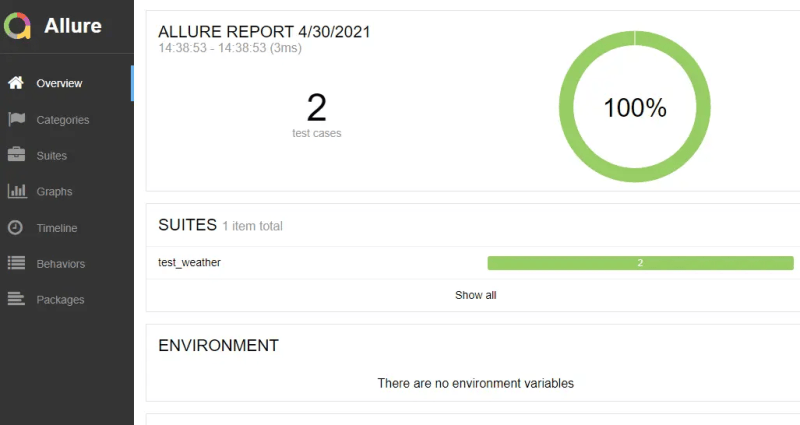Open the test_weather suite

[x=189, y=263]
